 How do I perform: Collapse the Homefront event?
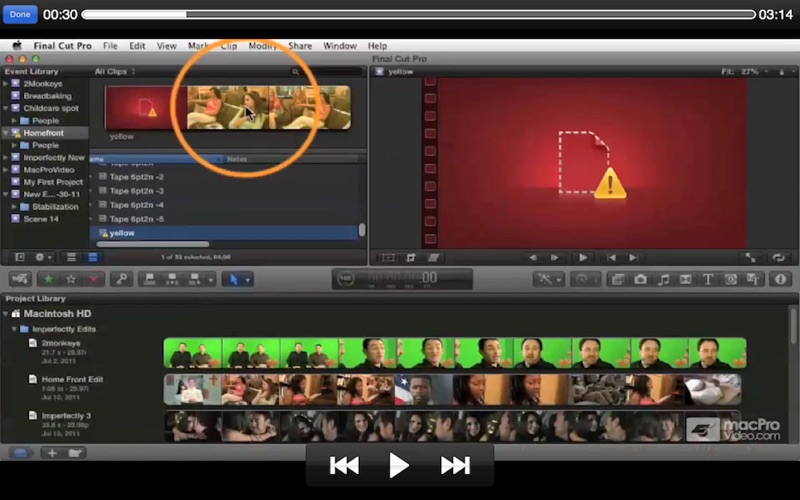pyautogui.click(x=6, y=133)
